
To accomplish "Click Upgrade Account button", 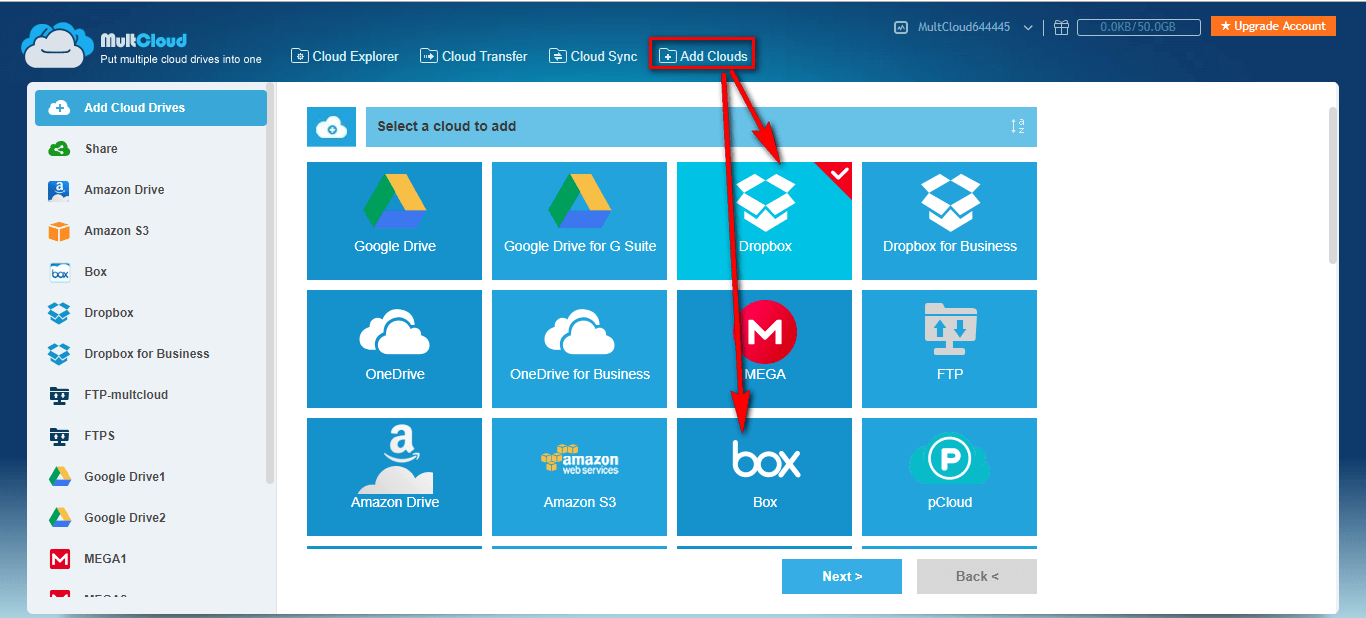I will [x=1273, y=26].
